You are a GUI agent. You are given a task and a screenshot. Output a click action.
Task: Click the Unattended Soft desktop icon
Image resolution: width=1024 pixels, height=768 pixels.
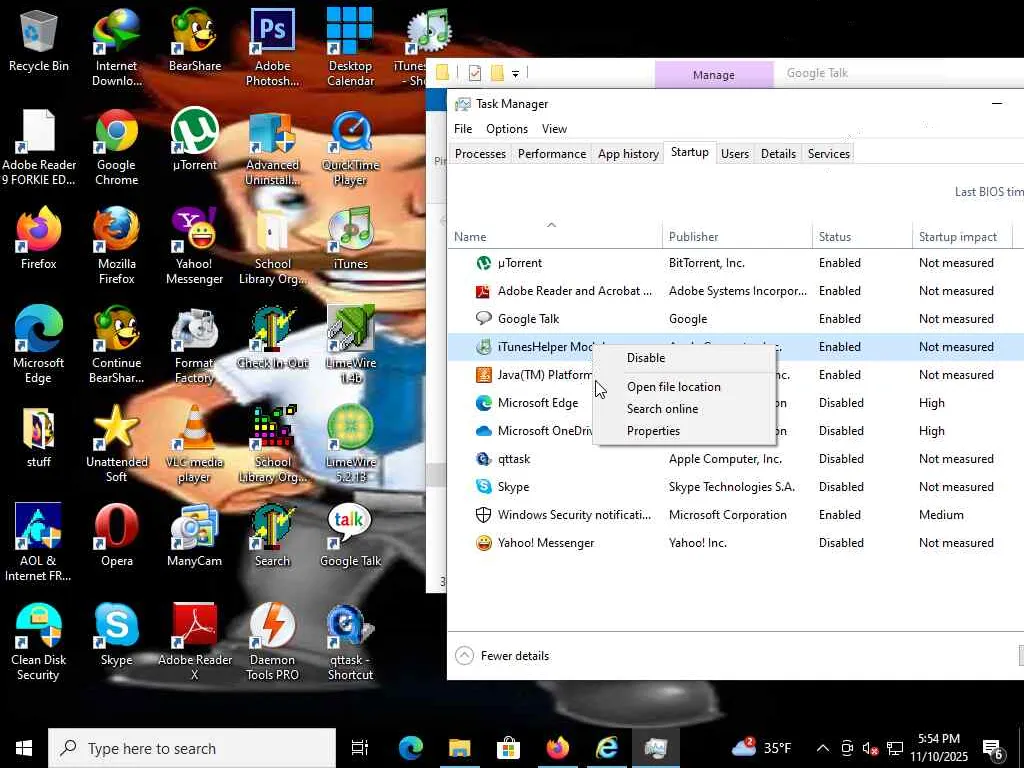[x=116, y=444]
